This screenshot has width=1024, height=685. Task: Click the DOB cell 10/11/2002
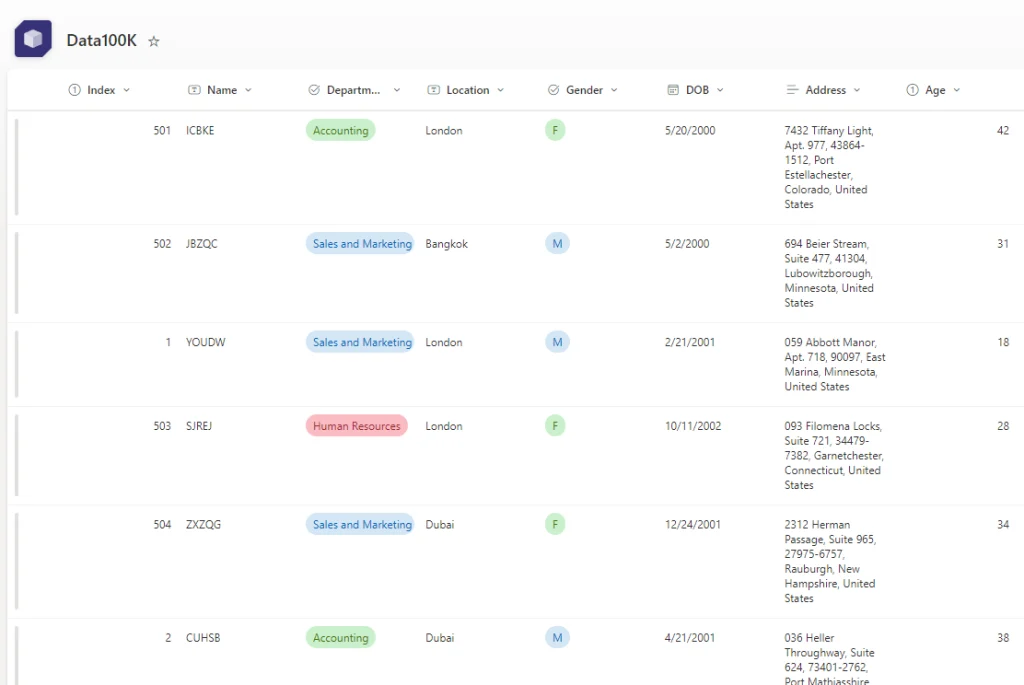(x=693, y=426)
